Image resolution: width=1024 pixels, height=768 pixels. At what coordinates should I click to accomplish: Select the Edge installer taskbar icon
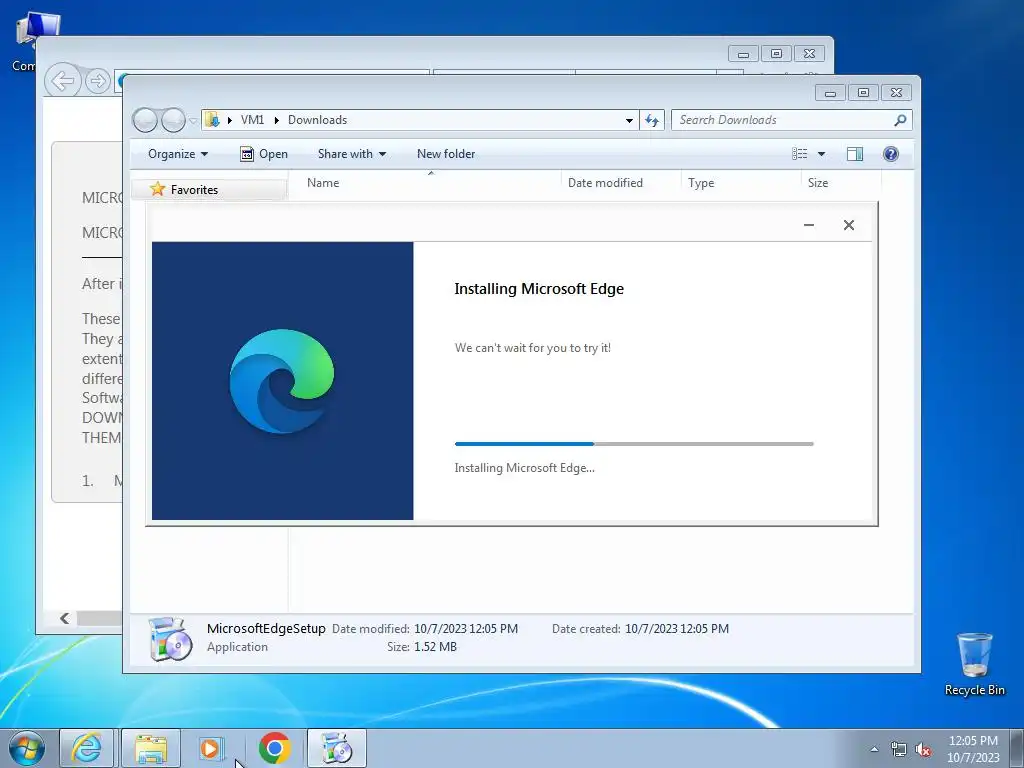(x=336, y=748)
